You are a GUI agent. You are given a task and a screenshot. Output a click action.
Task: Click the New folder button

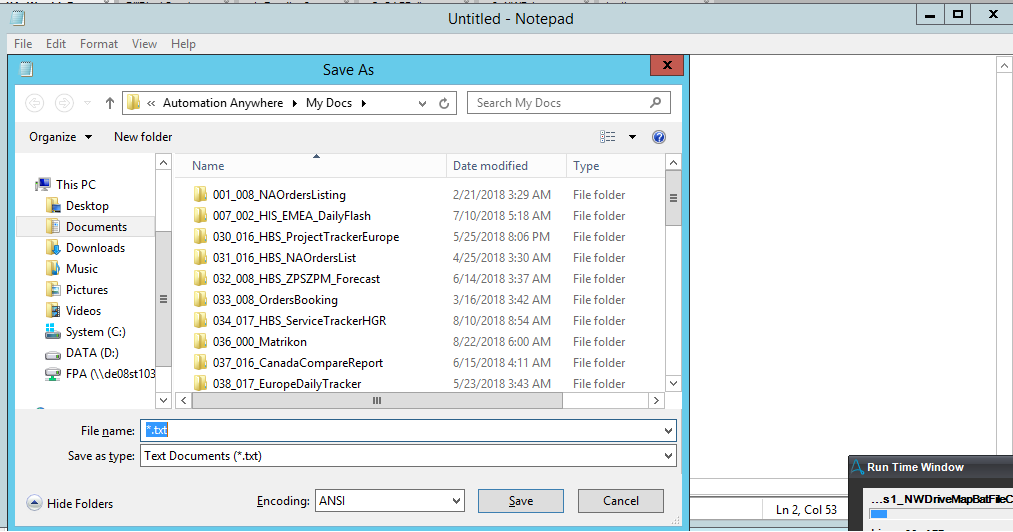[x=143, y=137]
